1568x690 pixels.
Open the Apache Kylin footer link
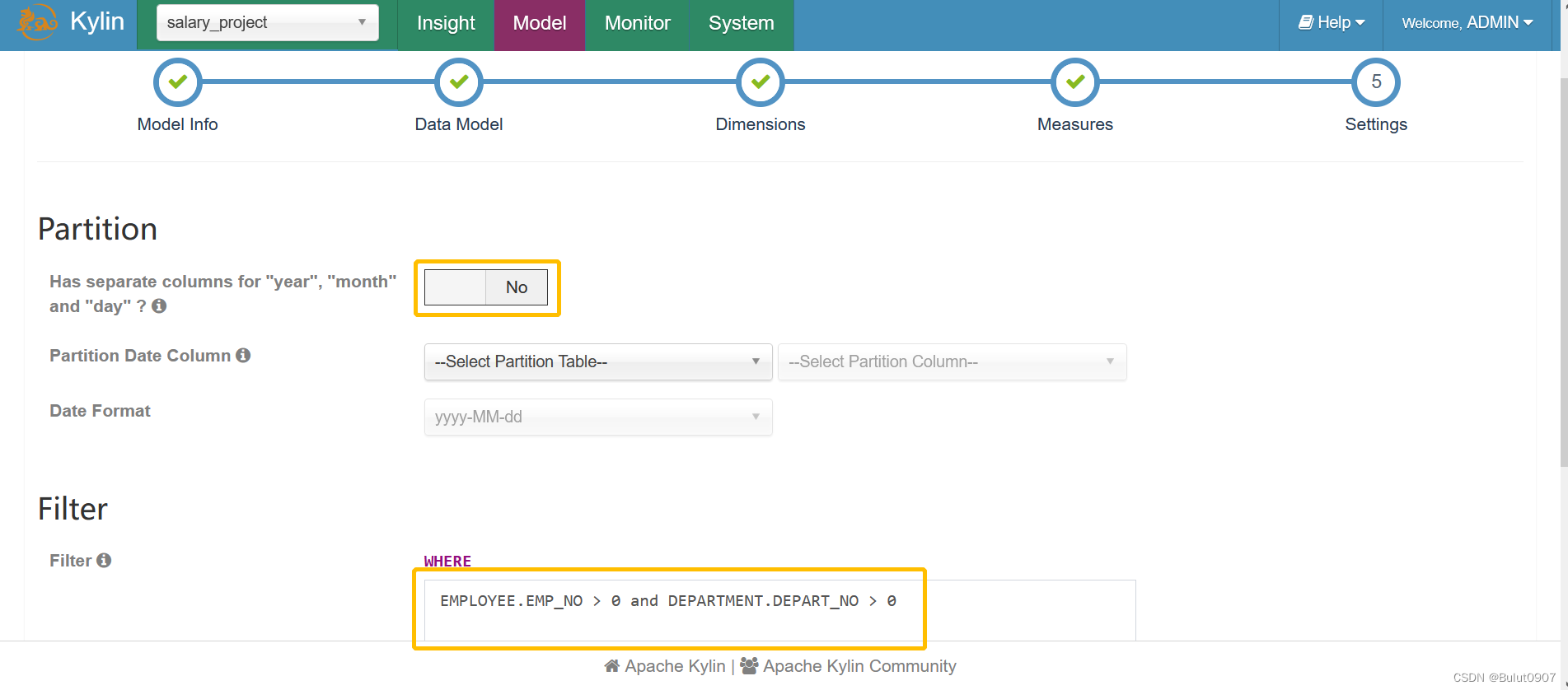[x=675, y=666]
